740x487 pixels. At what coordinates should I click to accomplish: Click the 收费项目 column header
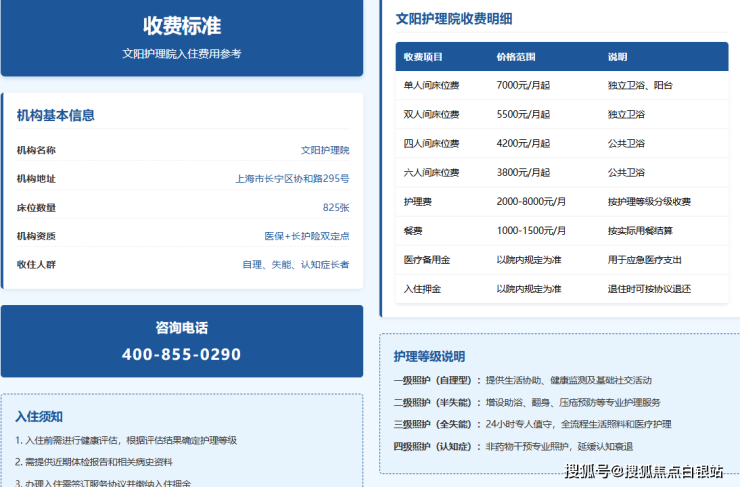click(x=423, y=57)
